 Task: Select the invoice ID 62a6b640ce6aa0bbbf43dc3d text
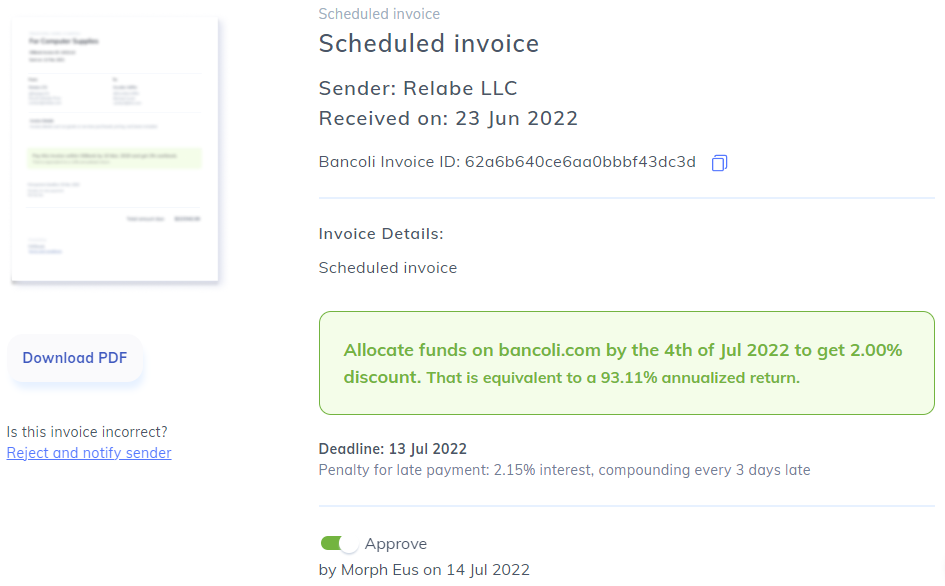pyautogui.click(x=580, y=162)
